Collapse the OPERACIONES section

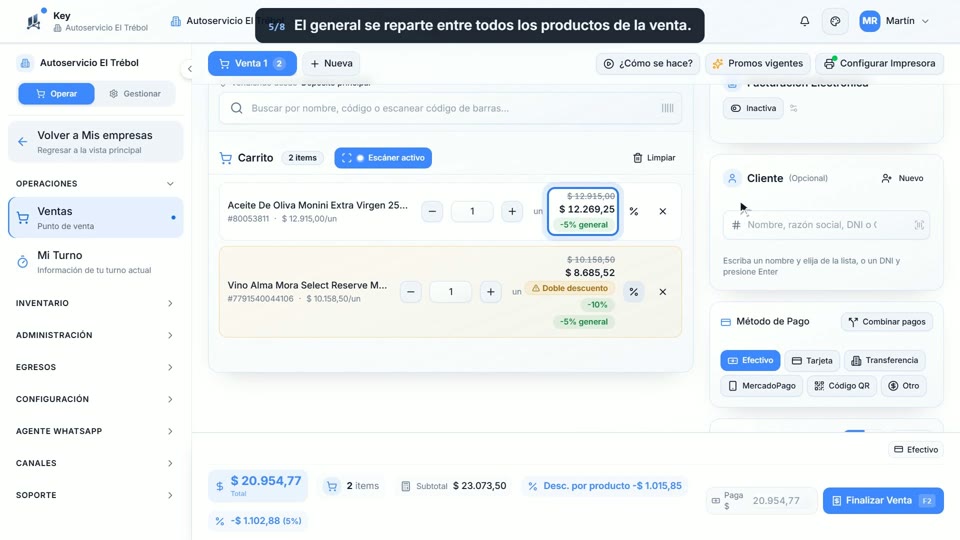[x=95, y=184]
